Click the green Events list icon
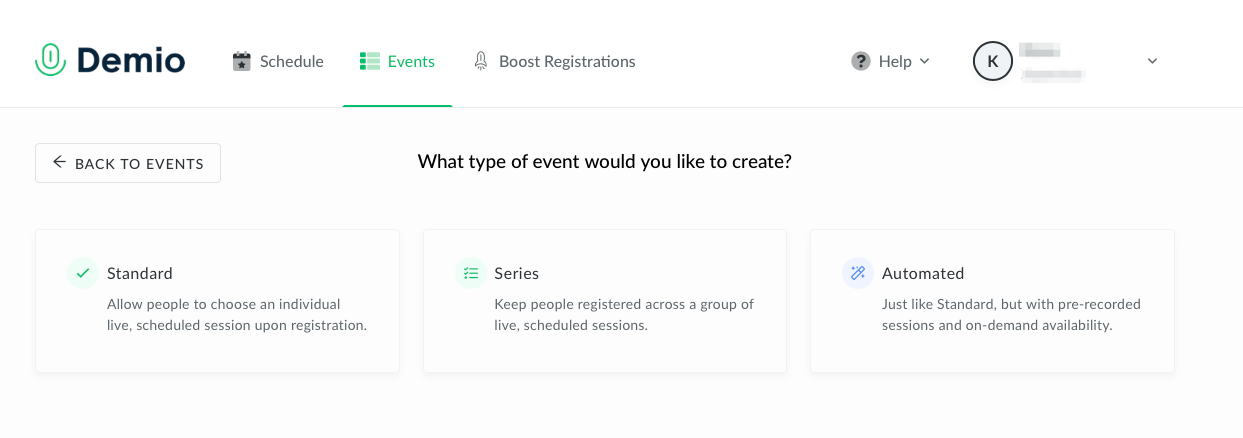The image size is (1243, 438). tap(370, 61)
